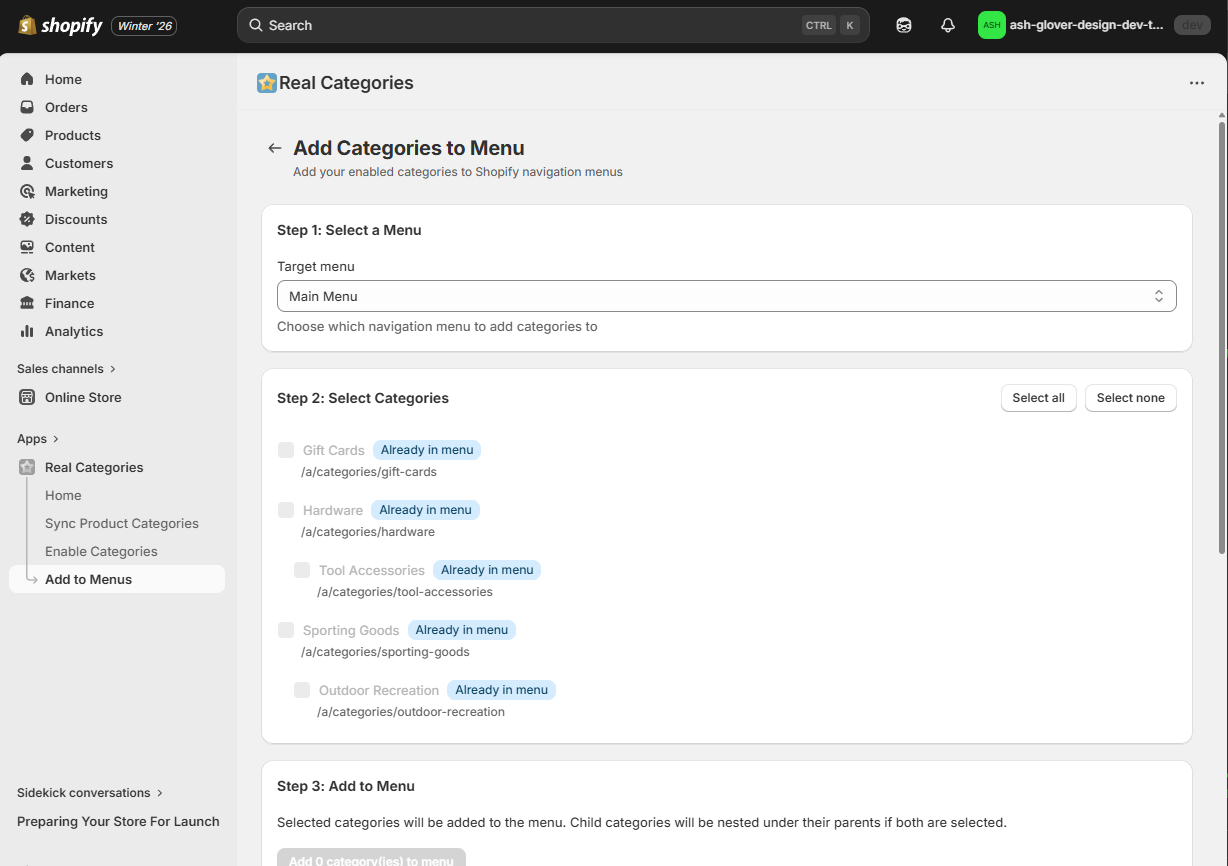The height and width of the screenshot is (866, 1228).
Task: Select the Sporting Goods checkbox
Action: point(285,630)
